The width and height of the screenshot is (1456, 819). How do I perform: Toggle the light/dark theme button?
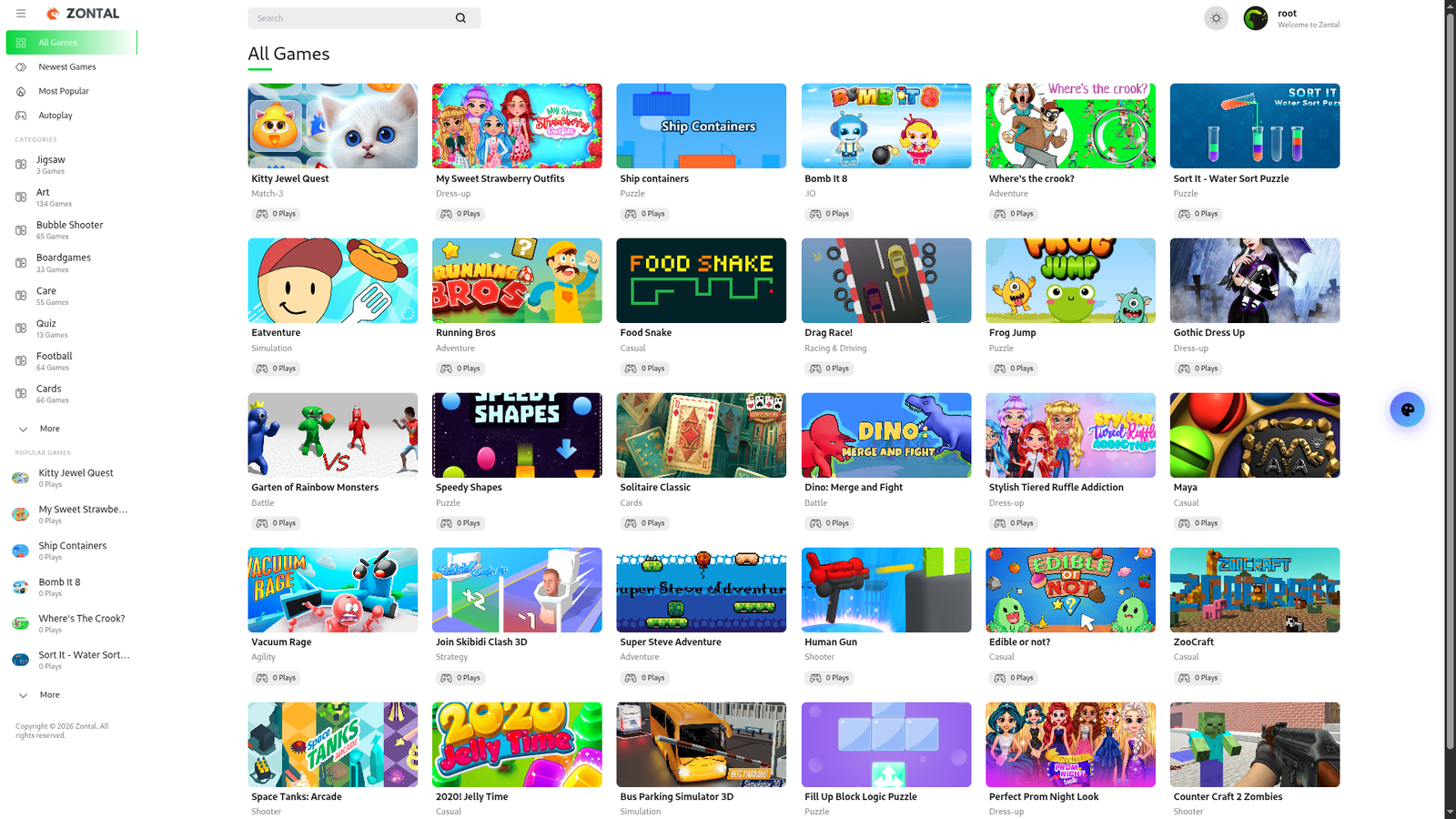[1216, 18]
